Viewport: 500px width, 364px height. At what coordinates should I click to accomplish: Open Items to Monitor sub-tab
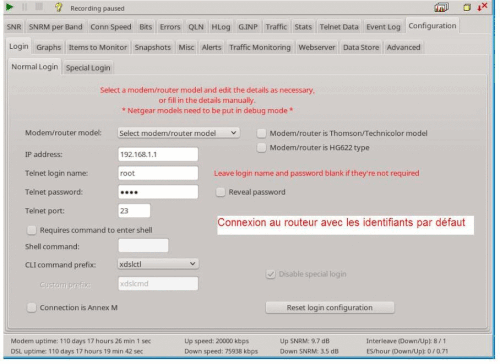tap(98, 47)
